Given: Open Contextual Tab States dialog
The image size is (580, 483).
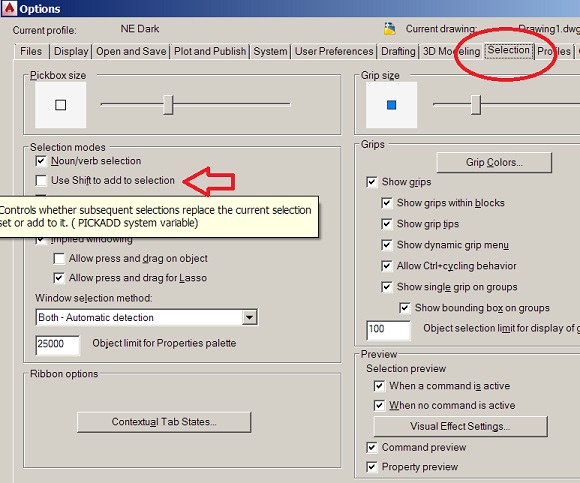Looking at the screenshot, I should (164, 422).
